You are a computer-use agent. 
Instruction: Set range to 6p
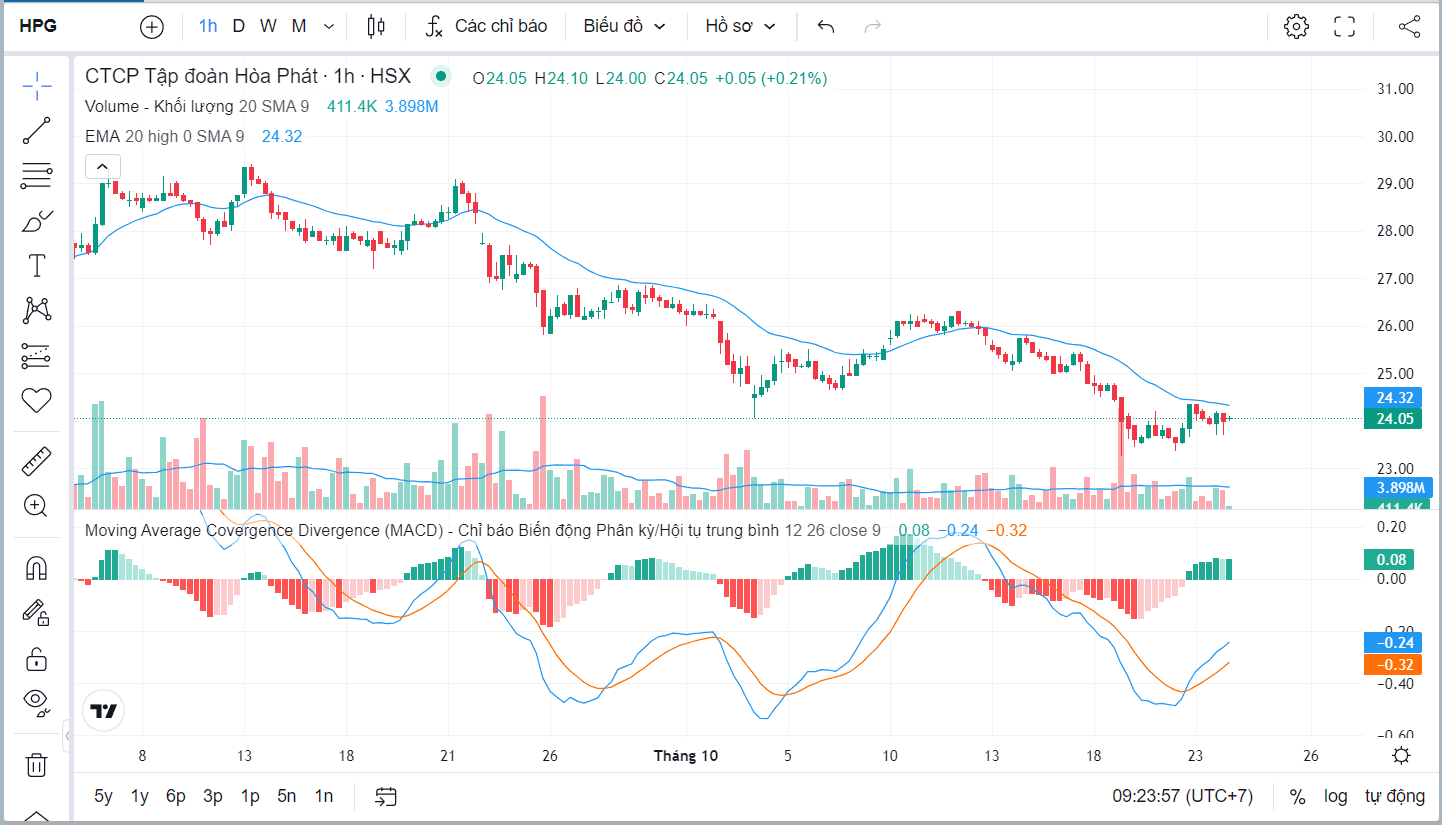click(176, 797)
